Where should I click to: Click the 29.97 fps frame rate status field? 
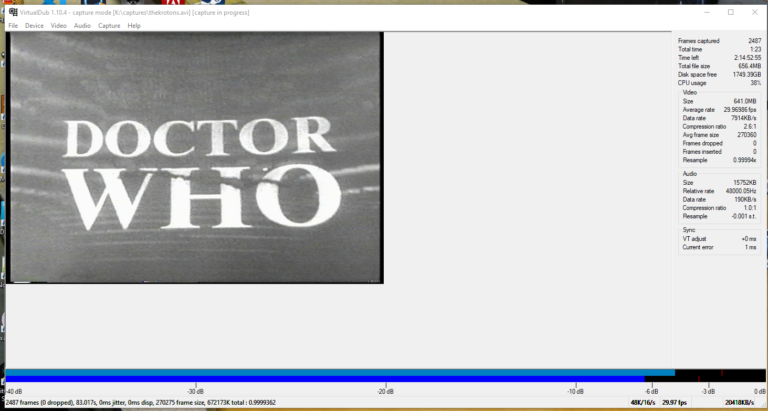coord(674,403)
